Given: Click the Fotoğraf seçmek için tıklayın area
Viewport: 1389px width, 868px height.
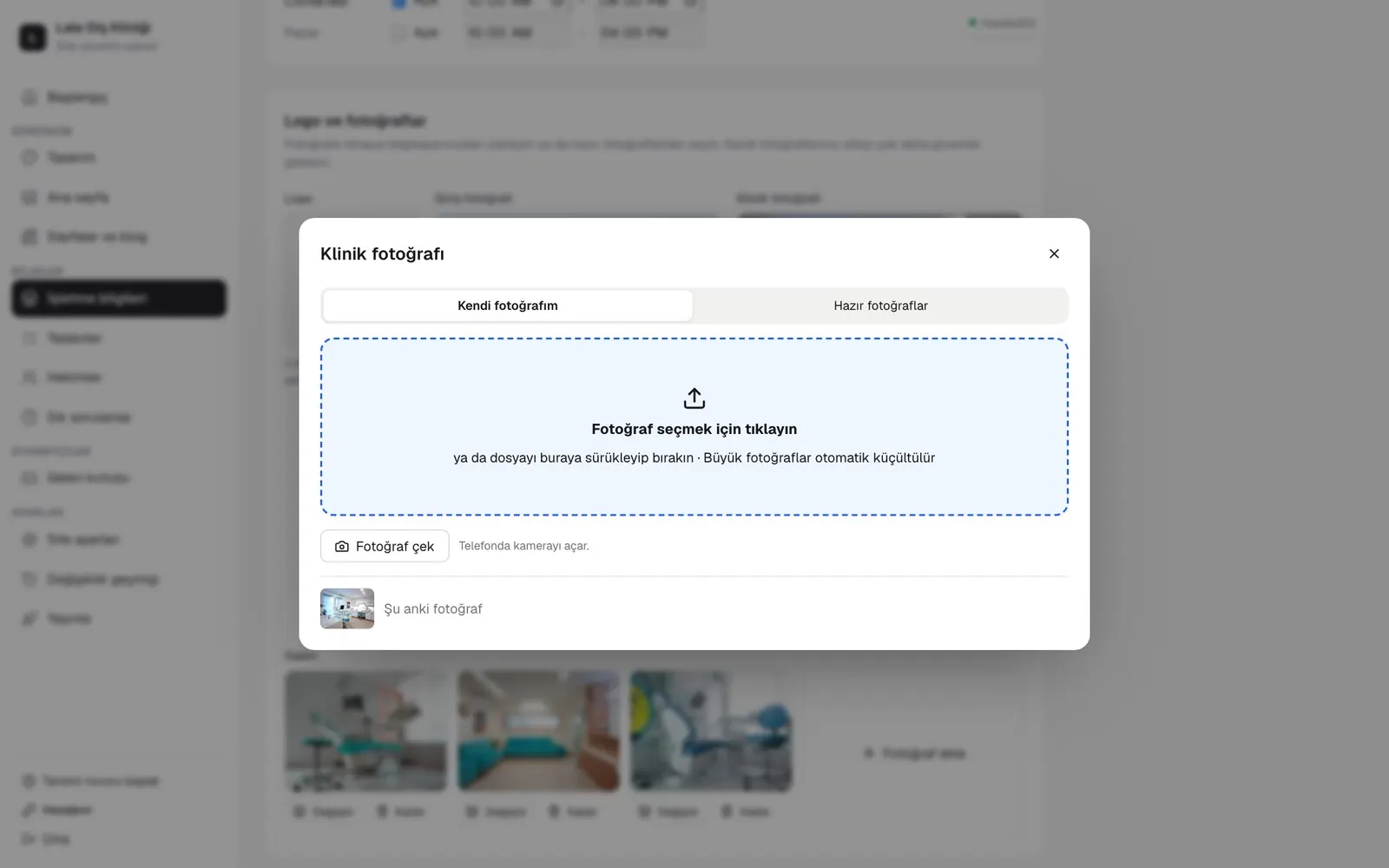Looking at the screenshot, I should click(694, 427).
